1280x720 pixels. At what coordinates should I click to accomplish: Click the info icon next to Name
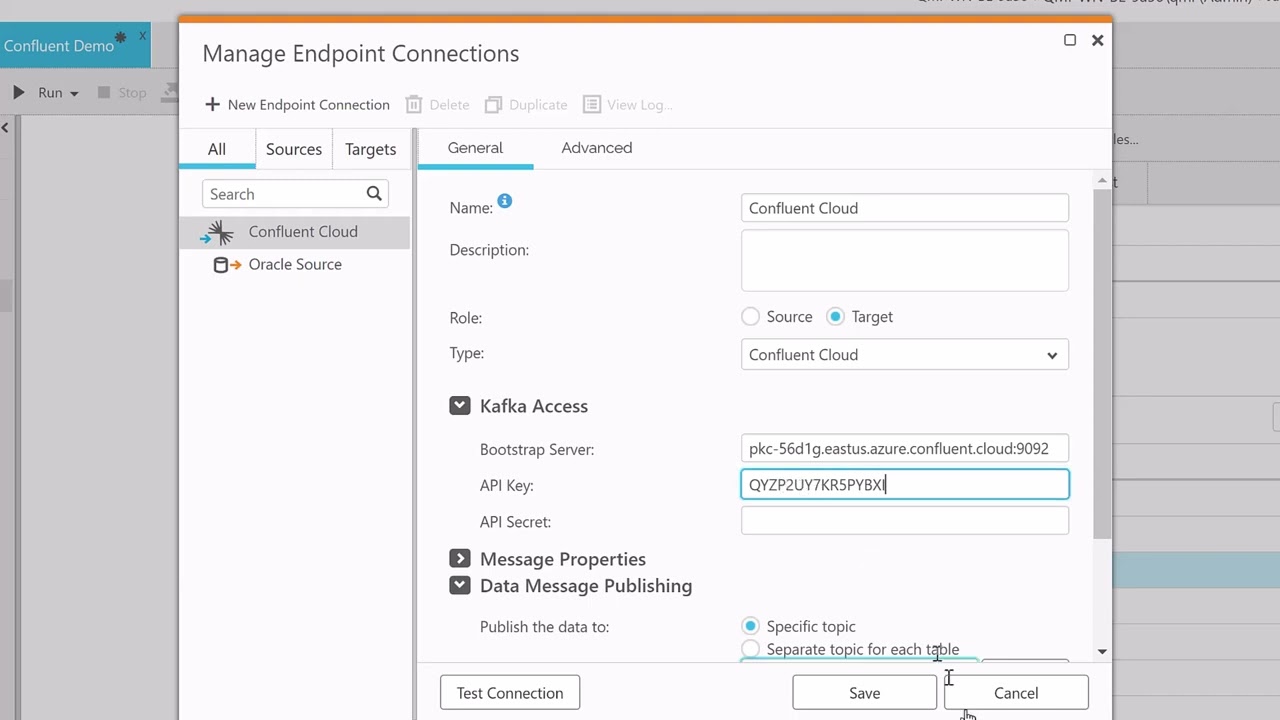tap(505, 201)
